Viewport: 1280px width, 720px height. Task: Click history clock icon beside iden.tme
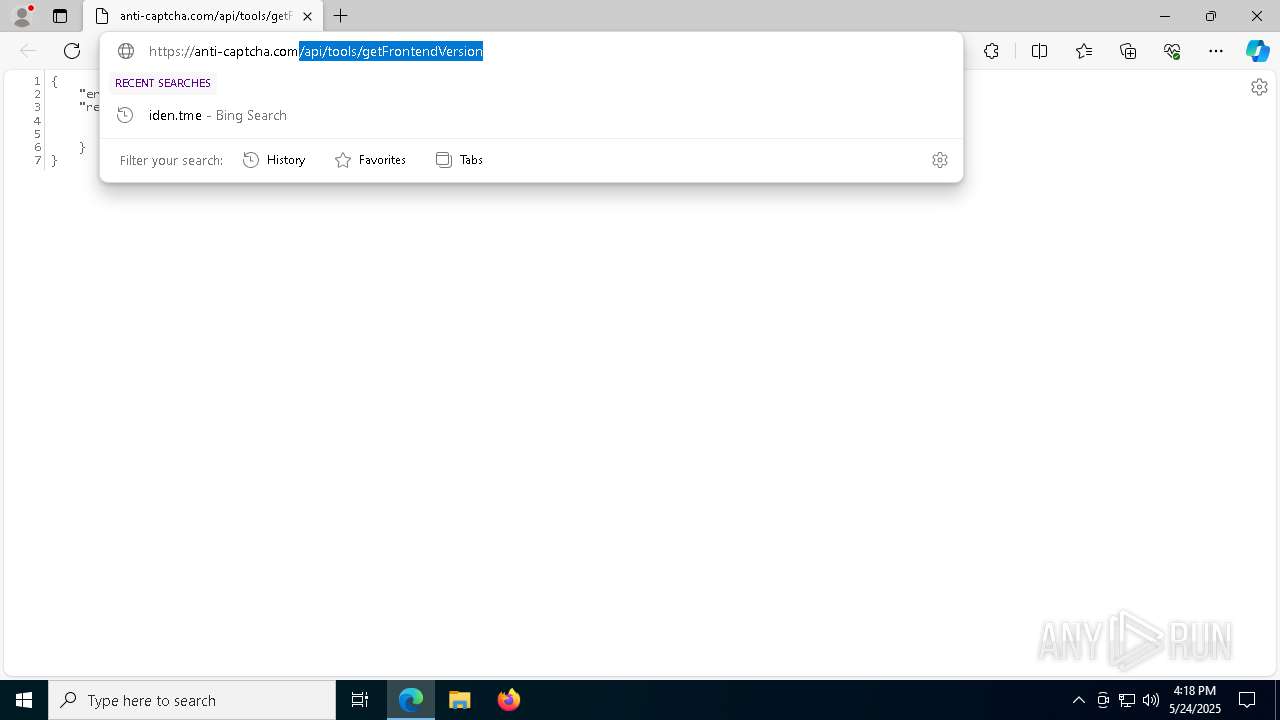pos(125,115)
